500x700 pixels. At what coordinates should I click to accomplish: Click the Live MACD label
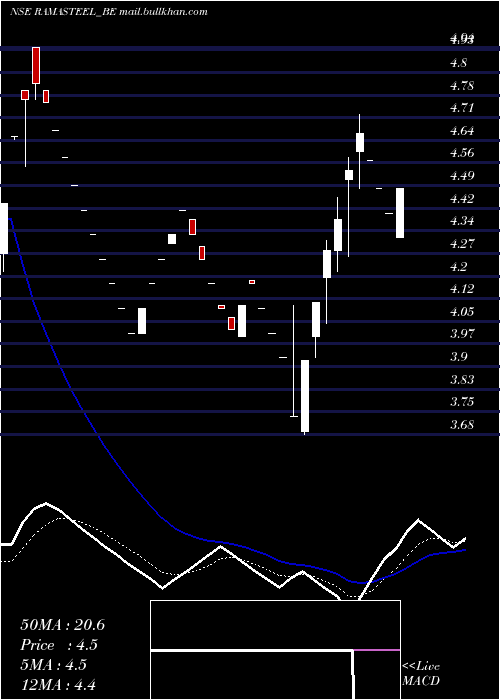pos(421,674)
